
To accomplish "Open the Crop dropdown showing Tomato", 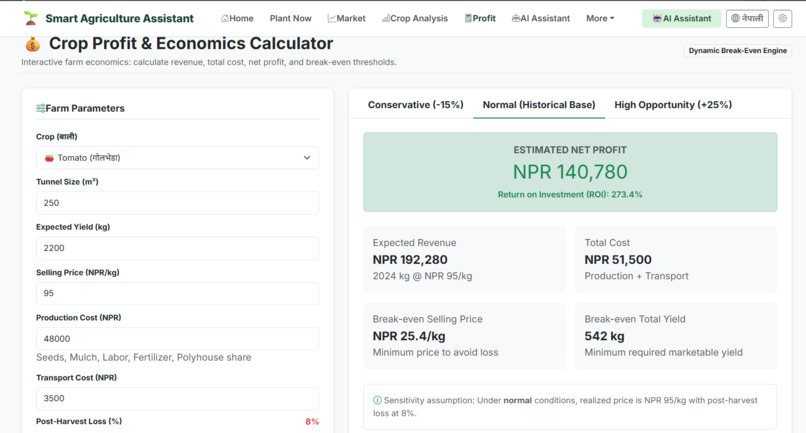I will coord(177,158).
